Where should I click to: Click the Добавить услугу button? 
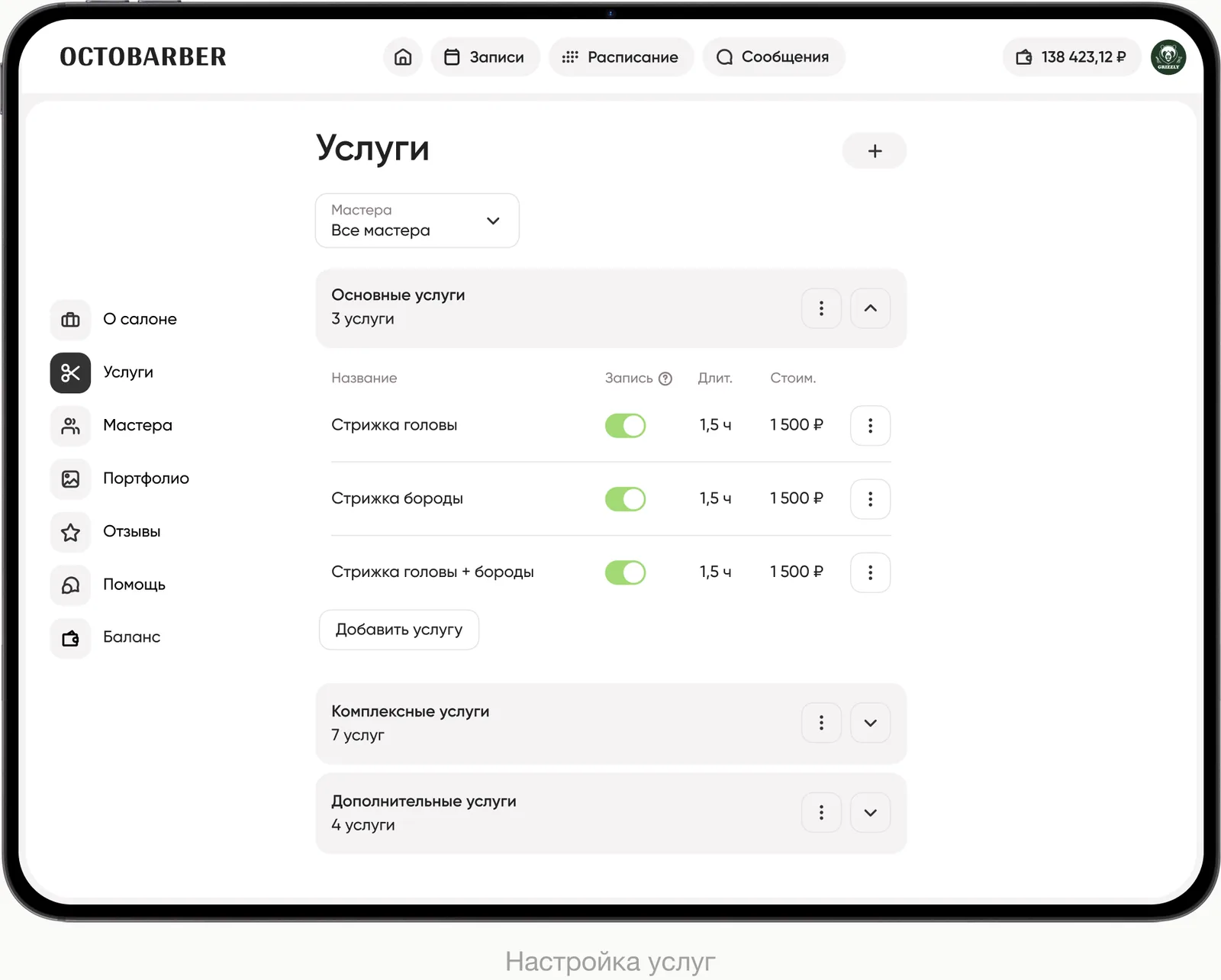pyautogui.click(x=398, y=630)
